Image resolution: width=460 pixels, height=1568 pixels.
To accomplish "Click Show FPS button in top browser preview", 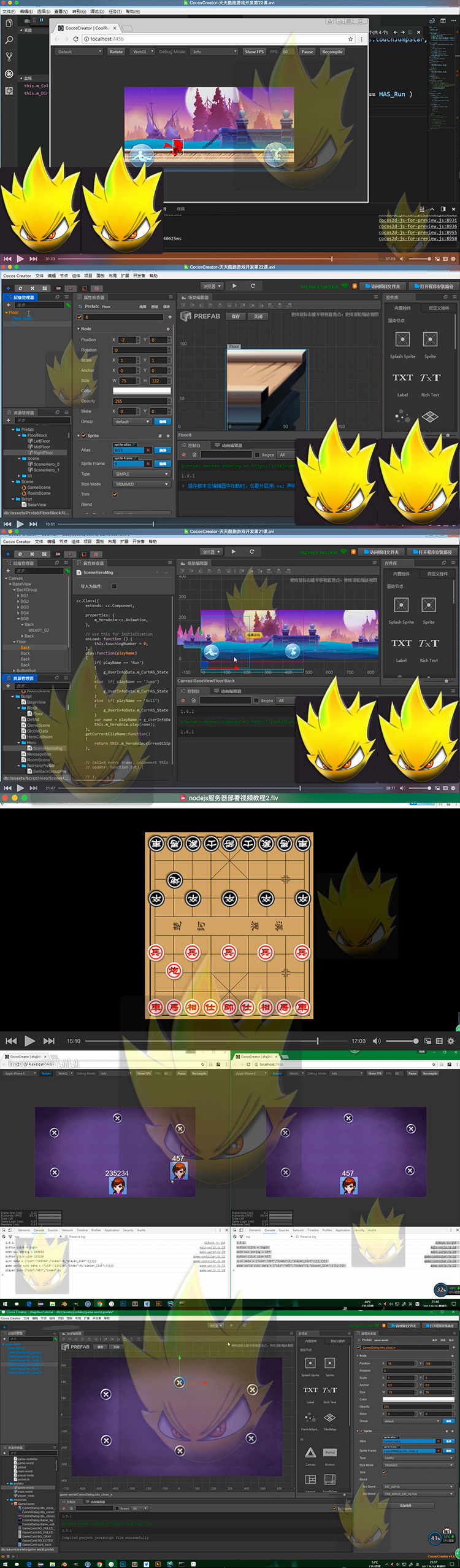I will [255, 52].
